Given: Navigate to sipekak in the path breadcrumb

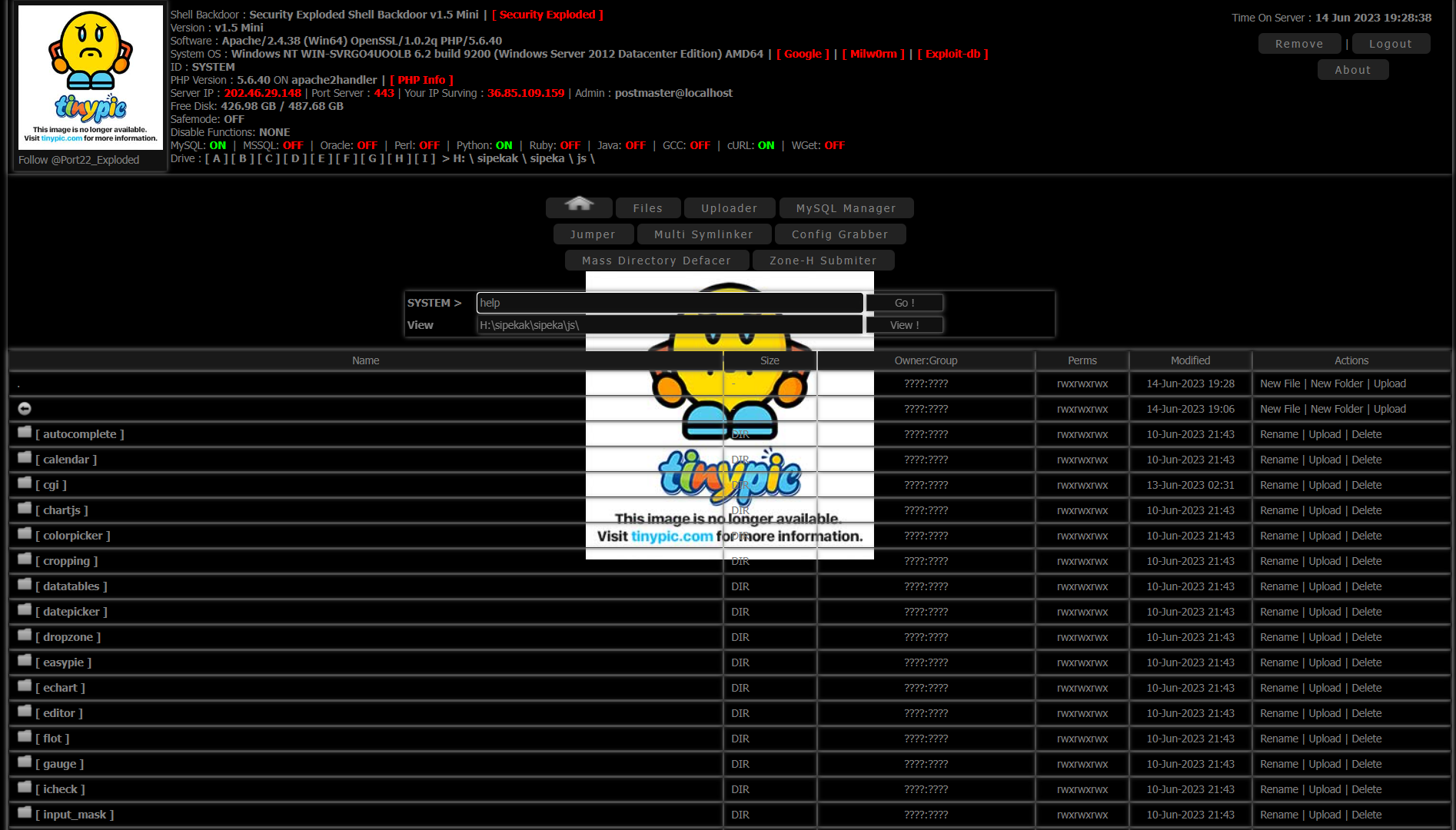Looking at the screenshot, I should click(497, 158).
